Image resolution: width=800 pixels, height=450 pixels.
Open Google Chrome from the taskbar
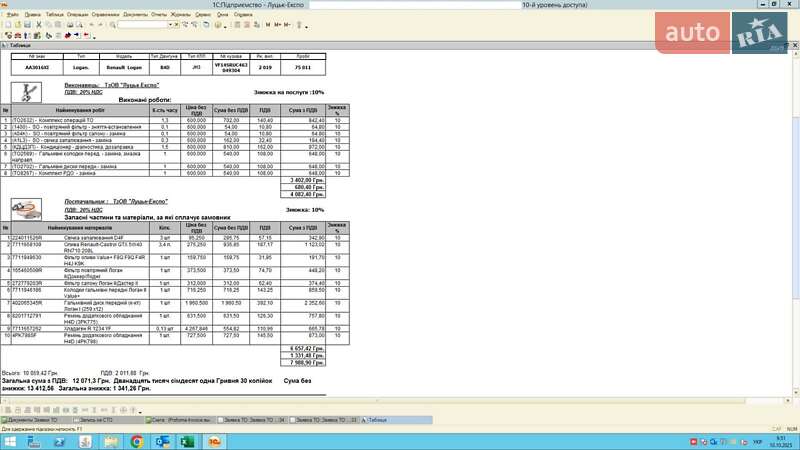tap(138, 441)
